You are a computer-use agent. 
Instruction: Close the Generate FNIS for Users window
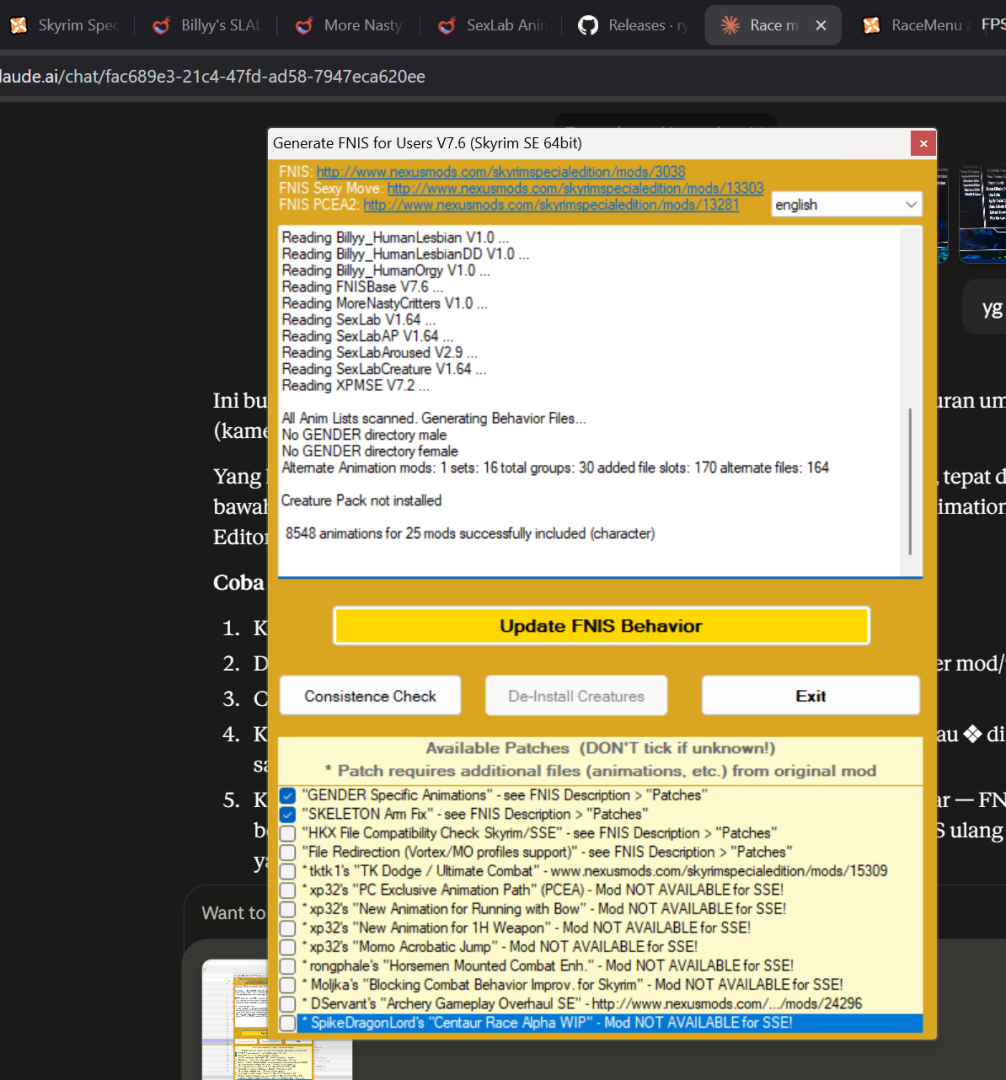(x=923, y=143)
